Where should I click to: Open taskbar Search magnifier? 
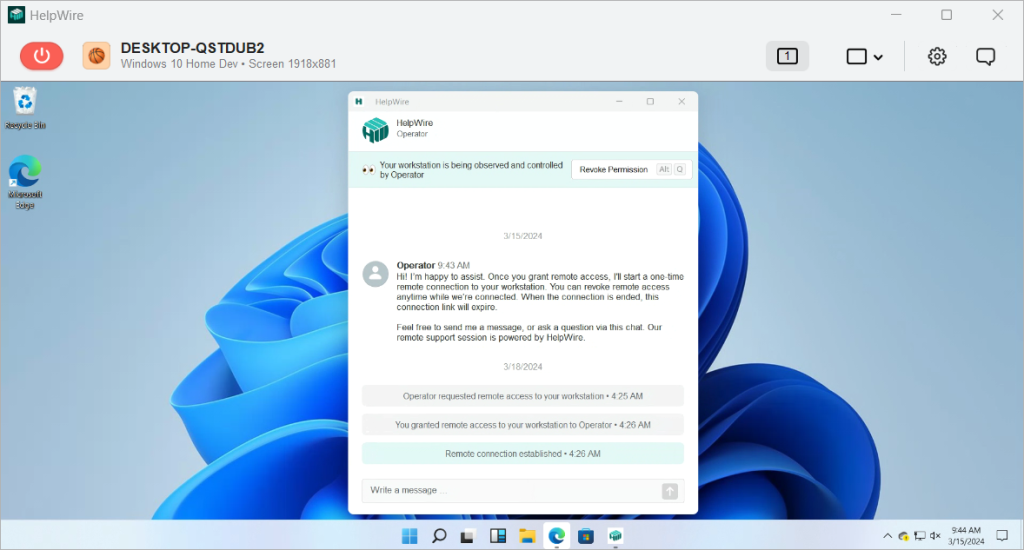(x=439, y=536)
